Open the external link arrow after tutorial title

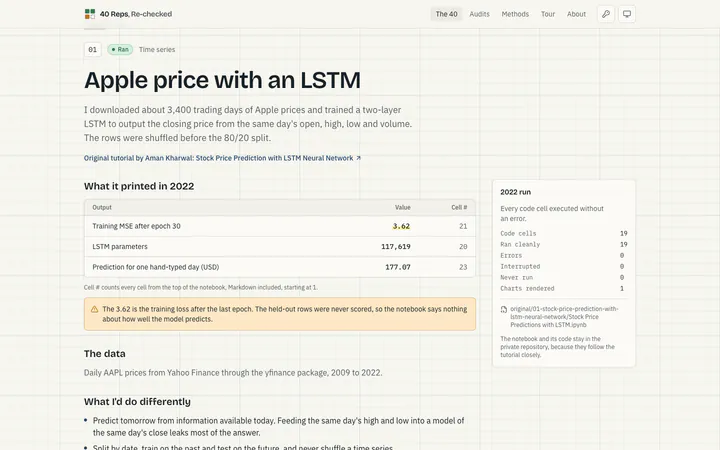(358, 158)
